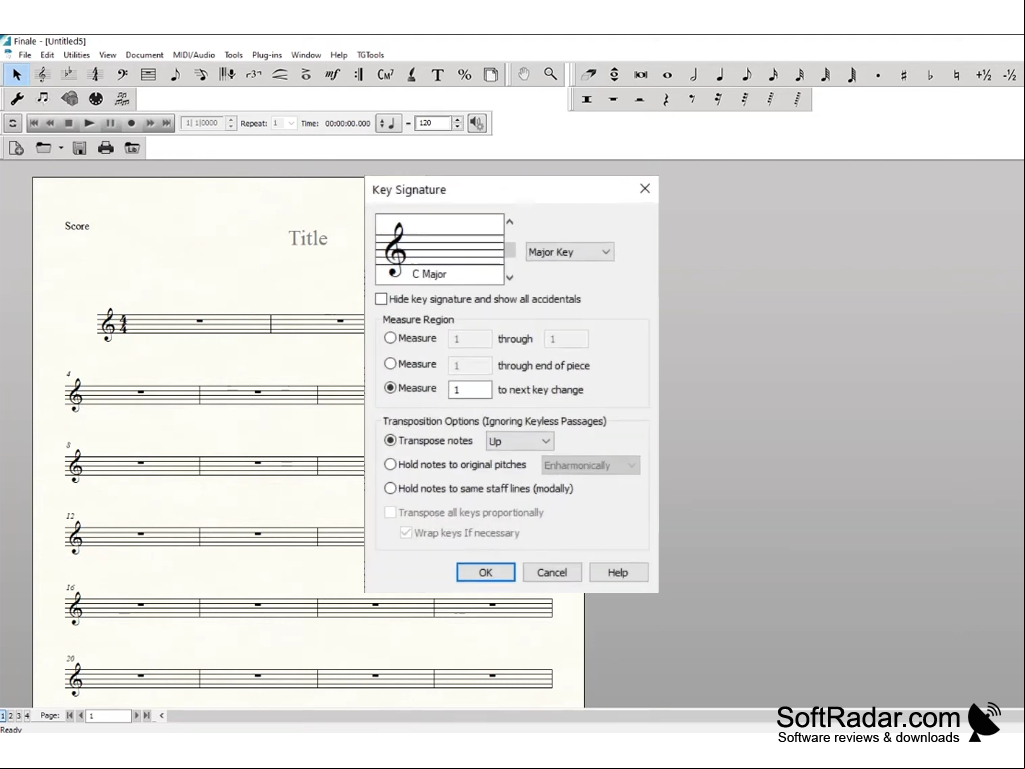
Task: Select the Selection (arrow) tool
Action: point(16,75)
